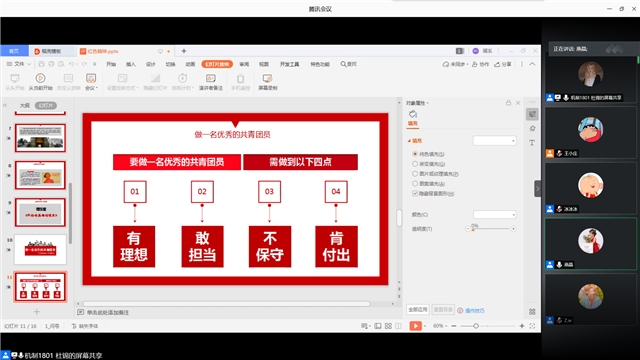Open the 开始 ribbon tab
Viewport: 640px width, 360px height.
tap(111, 64)
